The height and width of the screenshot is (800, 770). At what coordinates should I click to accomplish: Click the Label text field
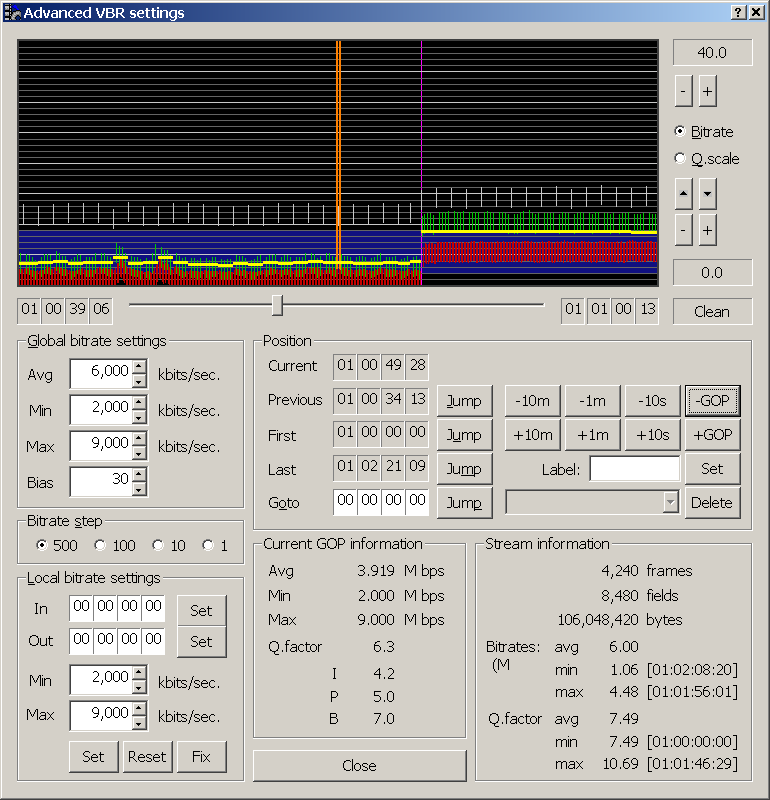pos(634,468)
